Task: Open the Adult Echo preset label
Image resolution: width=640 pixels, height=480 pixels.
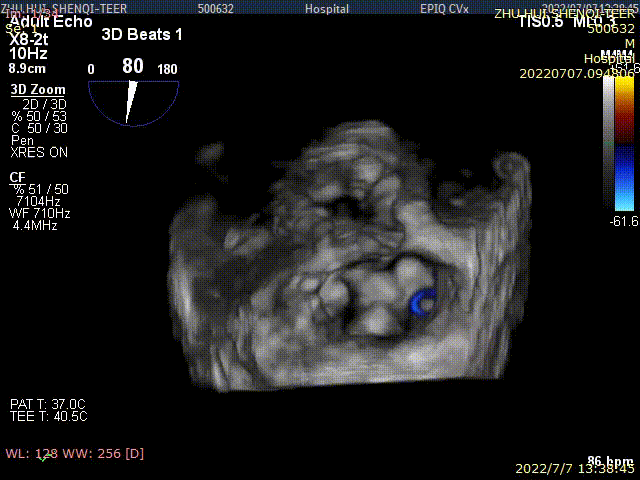Action: pyautogui.click(x=50, y=21)
